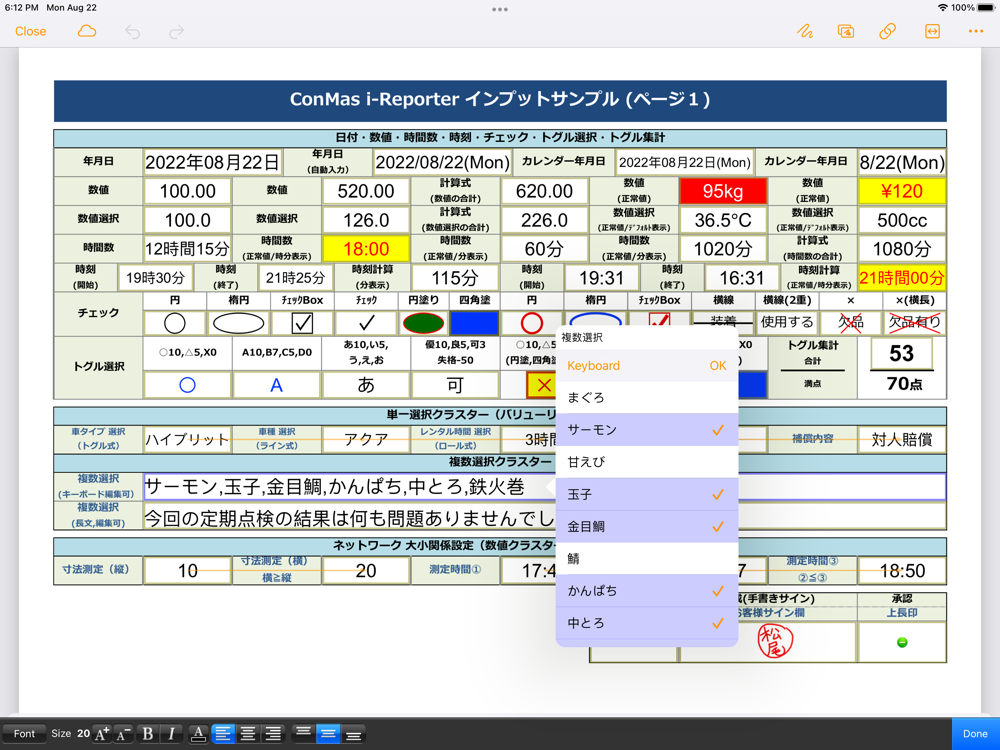Image resolution: width=1000 pixels, height=750 pixels.
Task: Edit the 年月日 field 2022年08月22日
Action: pyautogui.click(x=212, y=163)
